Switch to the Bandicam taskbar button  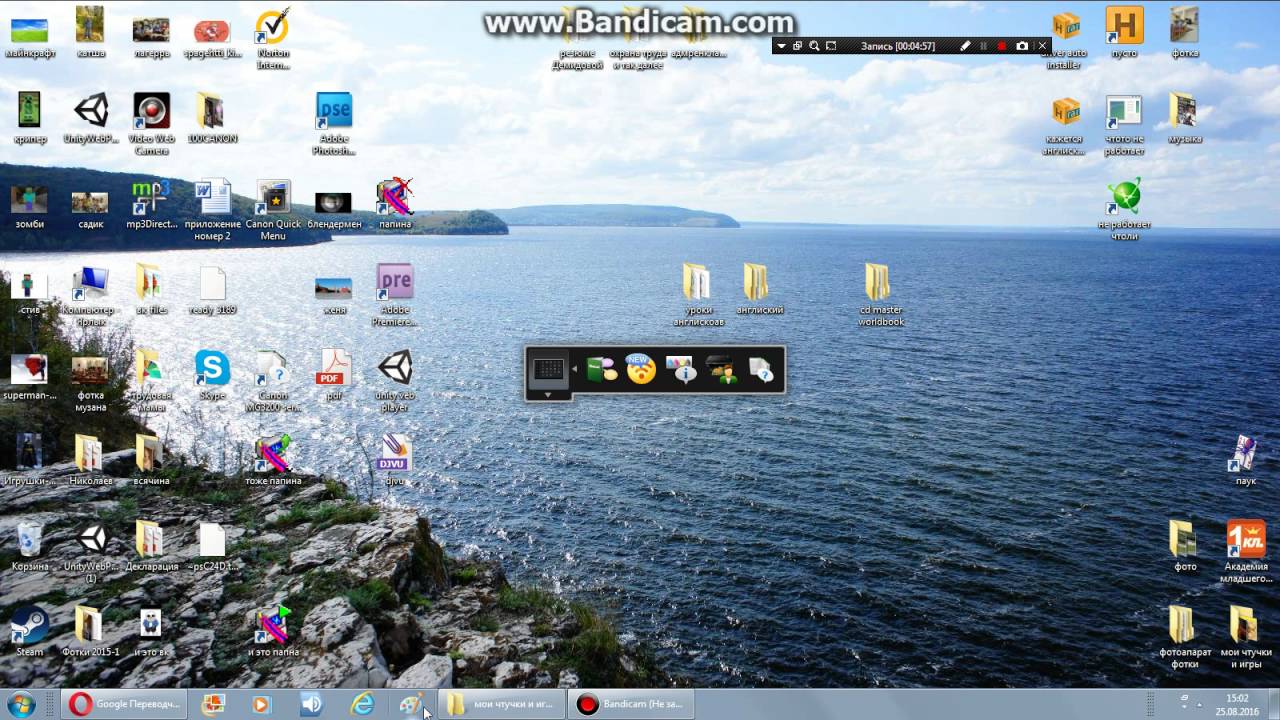click(x=630, y=704)
